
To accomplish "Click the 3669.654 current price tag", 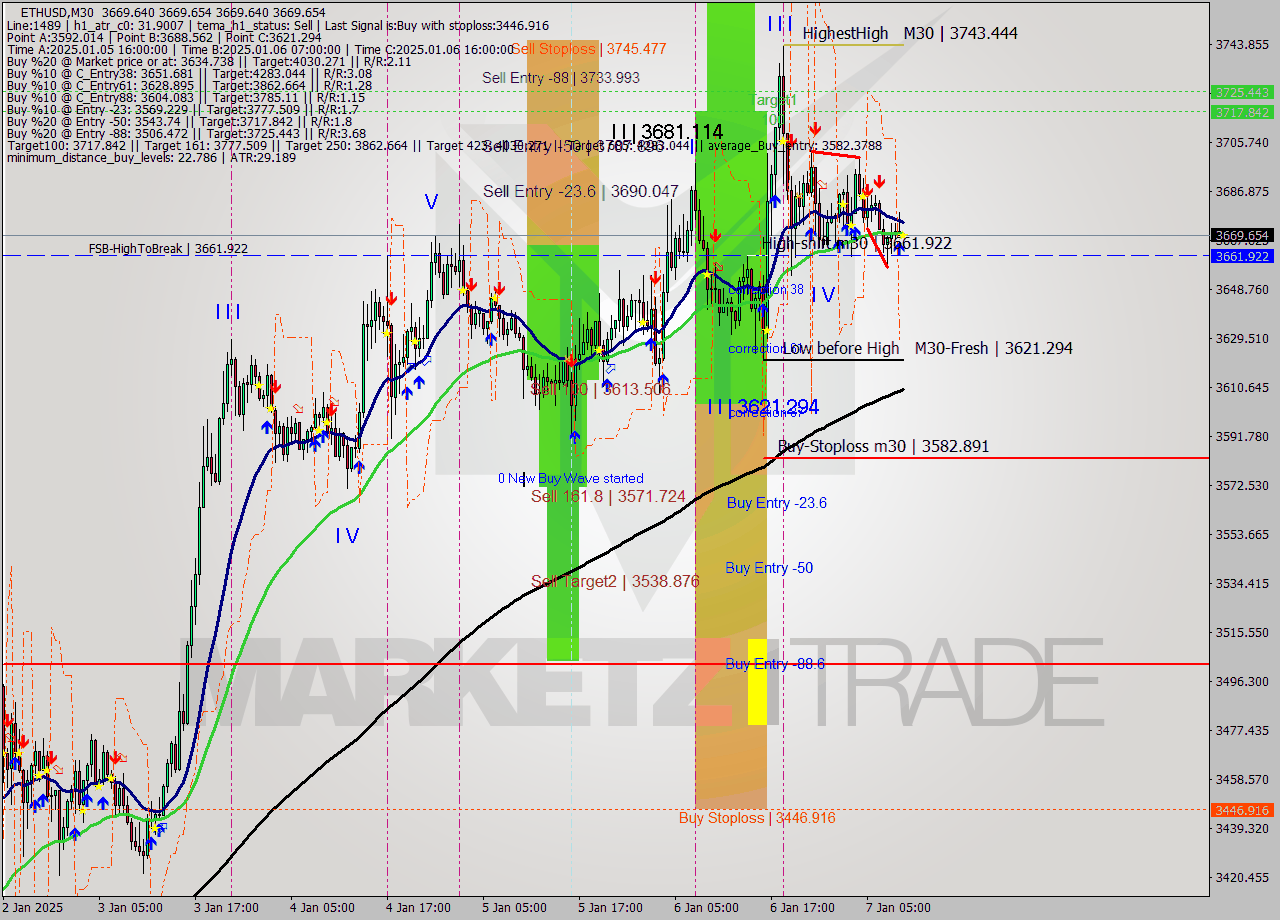I will [x=1242, y=236].
